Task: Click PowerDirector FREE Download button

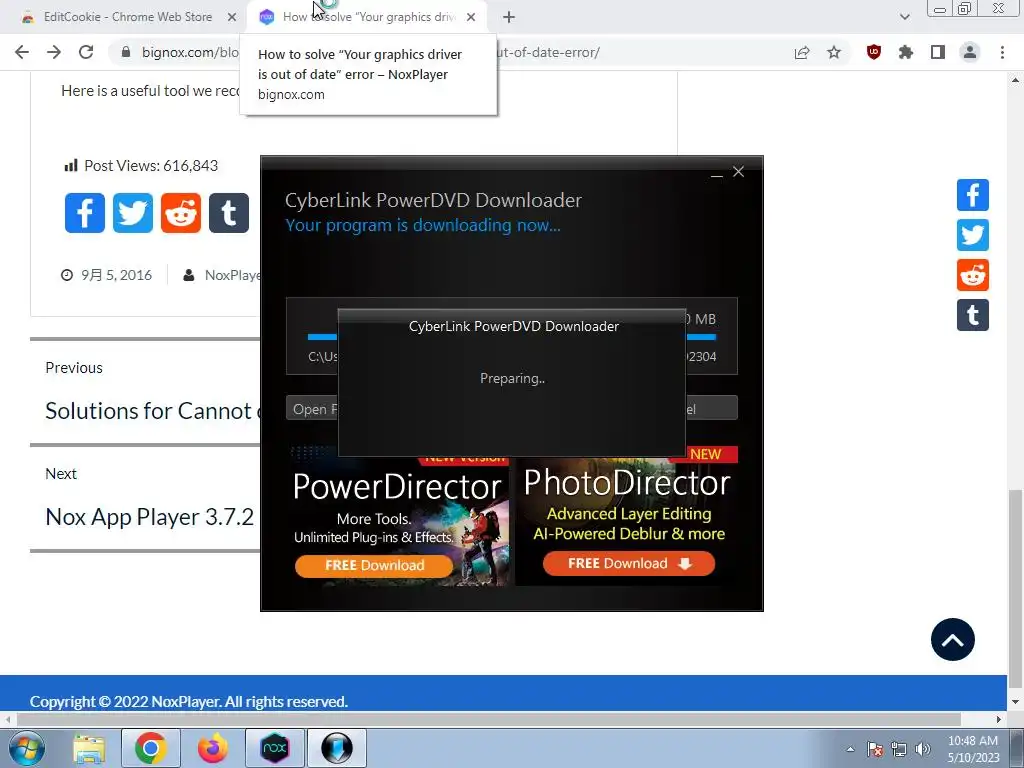Action: [x=374, y=565]
